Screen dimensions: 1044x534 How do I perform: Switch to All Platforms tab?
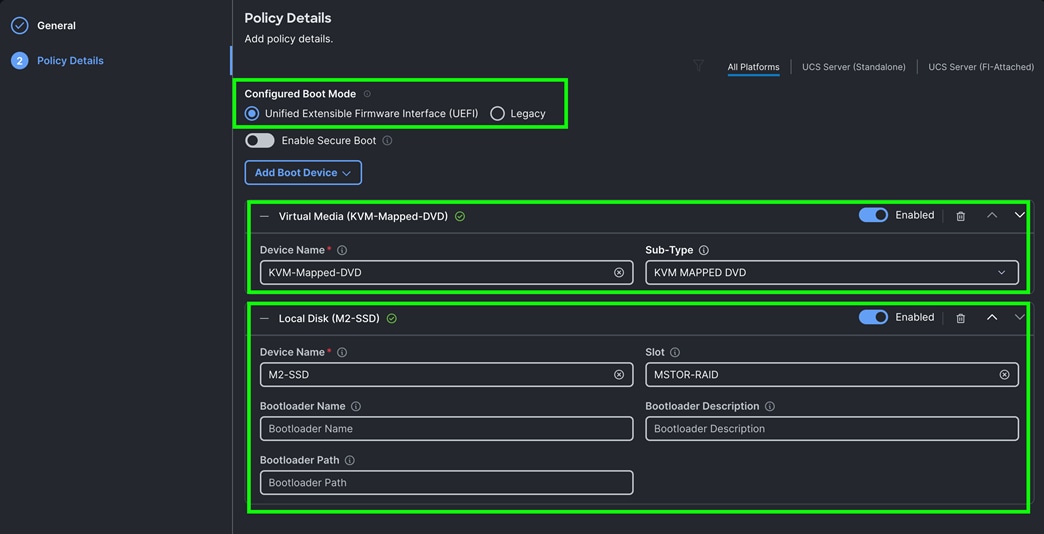coord(753,67)
